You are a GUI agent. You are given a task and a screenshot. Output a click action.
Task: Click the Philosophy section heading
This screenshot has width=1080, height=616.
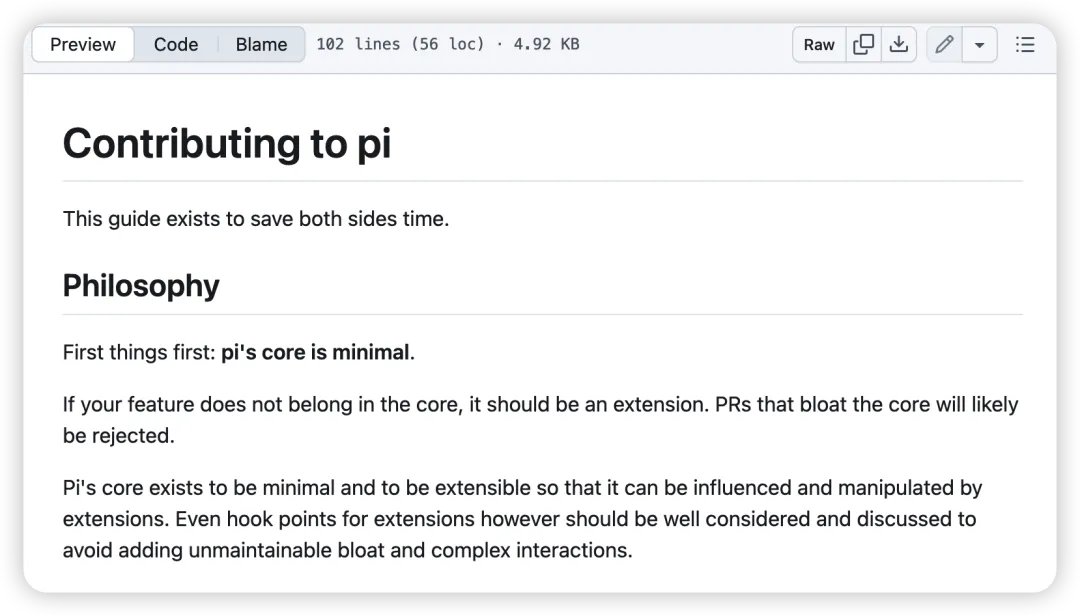pos(141,285)
